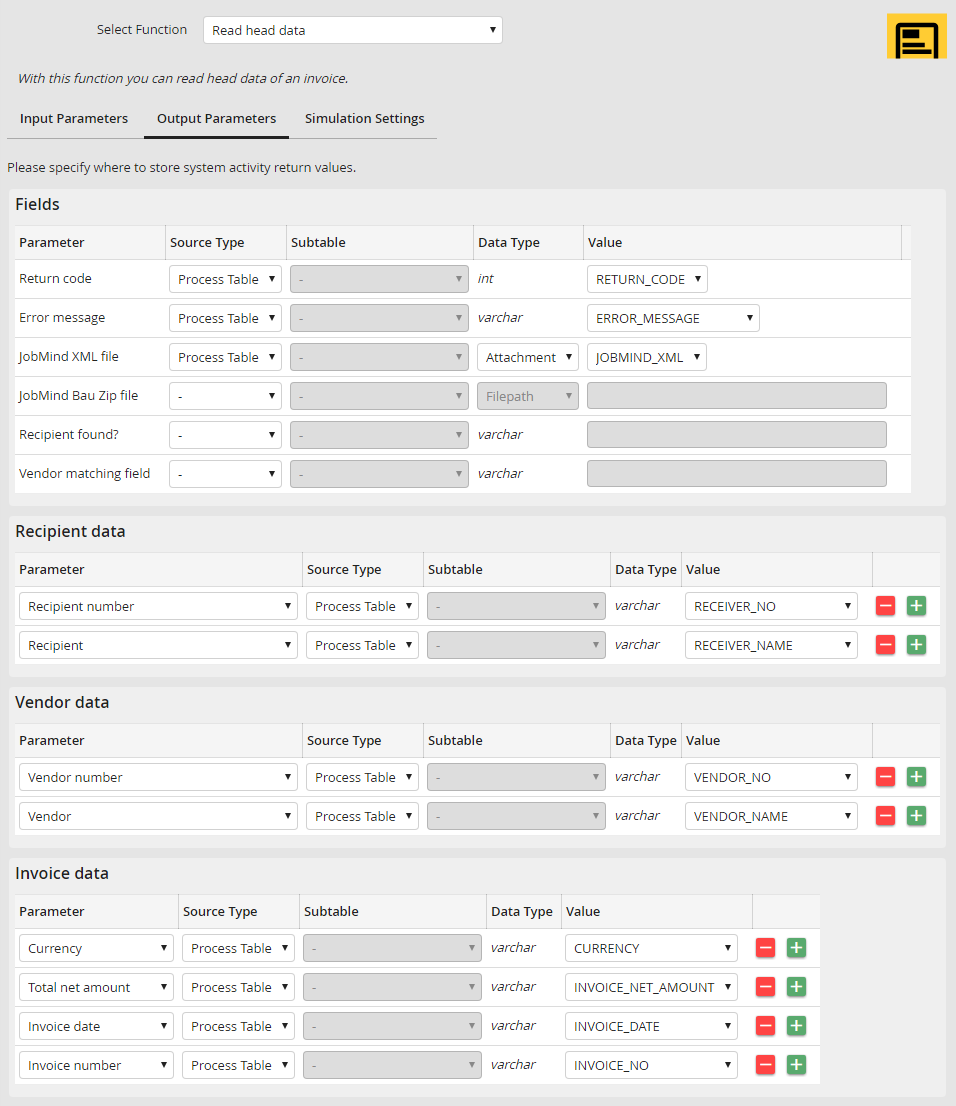Click the Vendor matching field value box
This screenshot has width=956, height=1106.
pyautogui.click(x=737, y=474)
